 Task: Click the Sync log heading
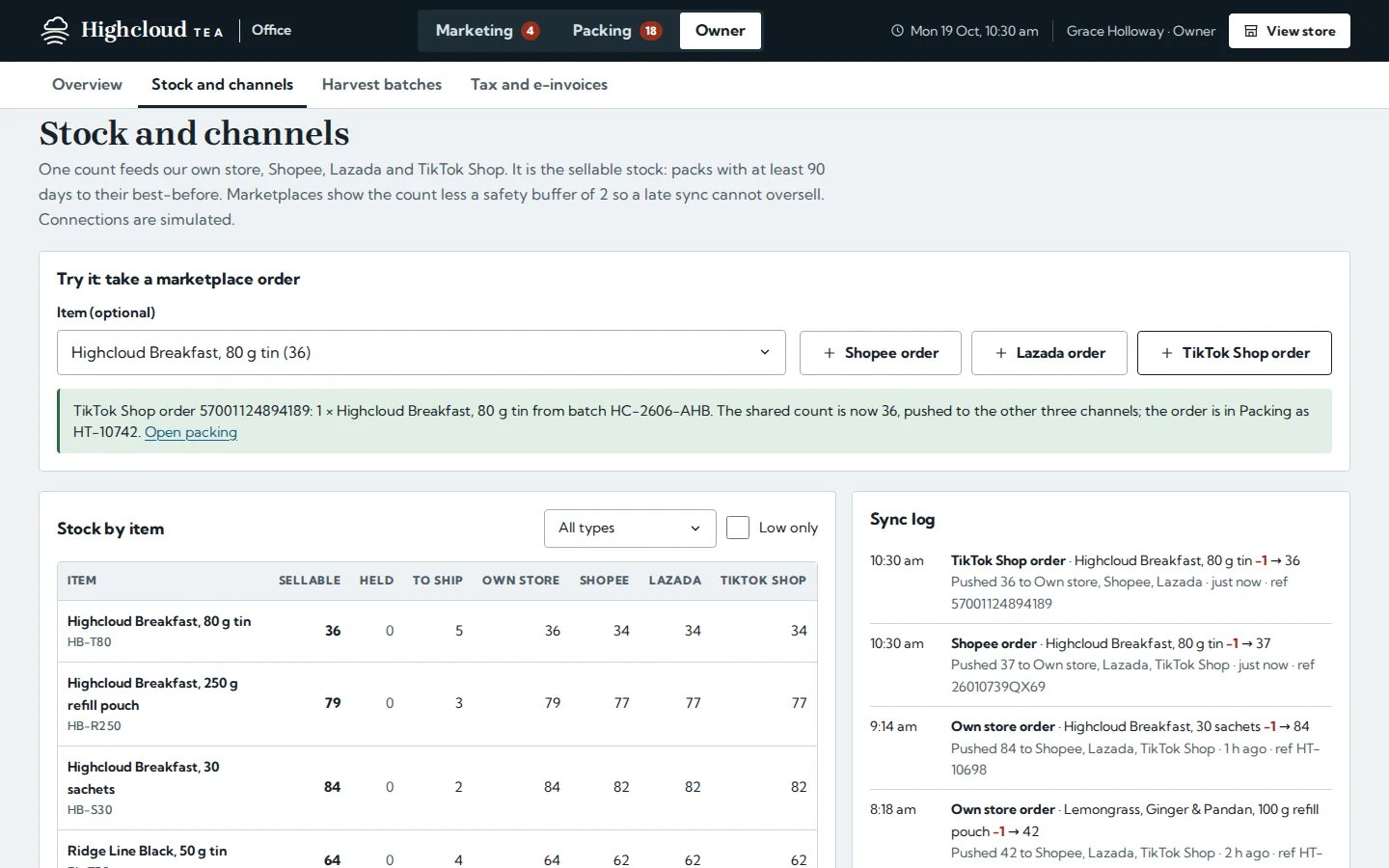coord(902,519)
